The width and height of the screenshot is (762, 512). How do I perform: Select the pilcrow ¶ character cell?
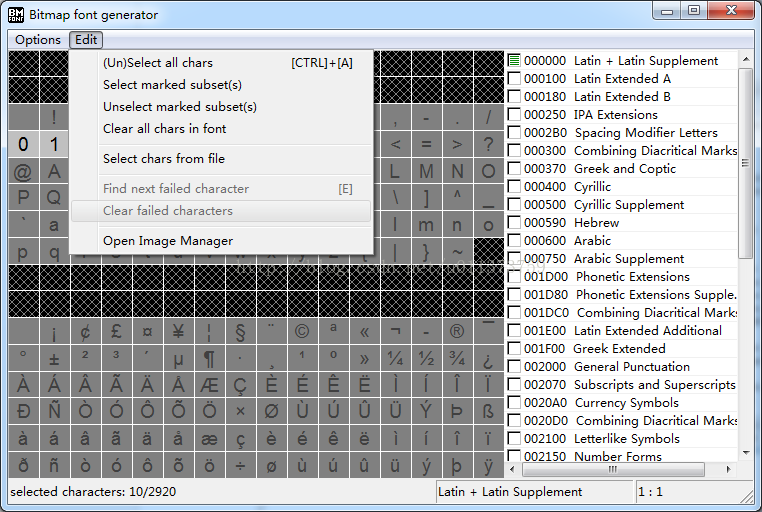(209, 358)
